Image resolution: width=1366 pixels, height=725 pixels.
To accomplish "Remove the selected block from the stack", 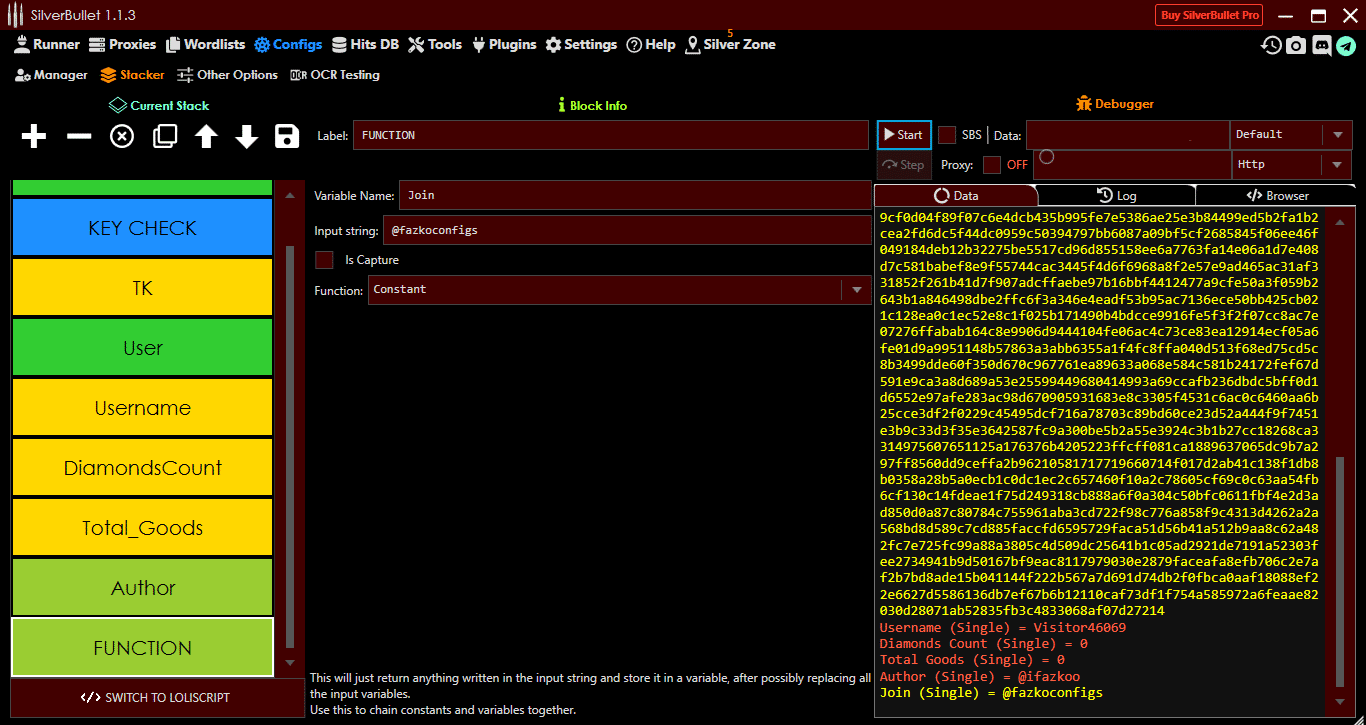I will click(78, 137).
